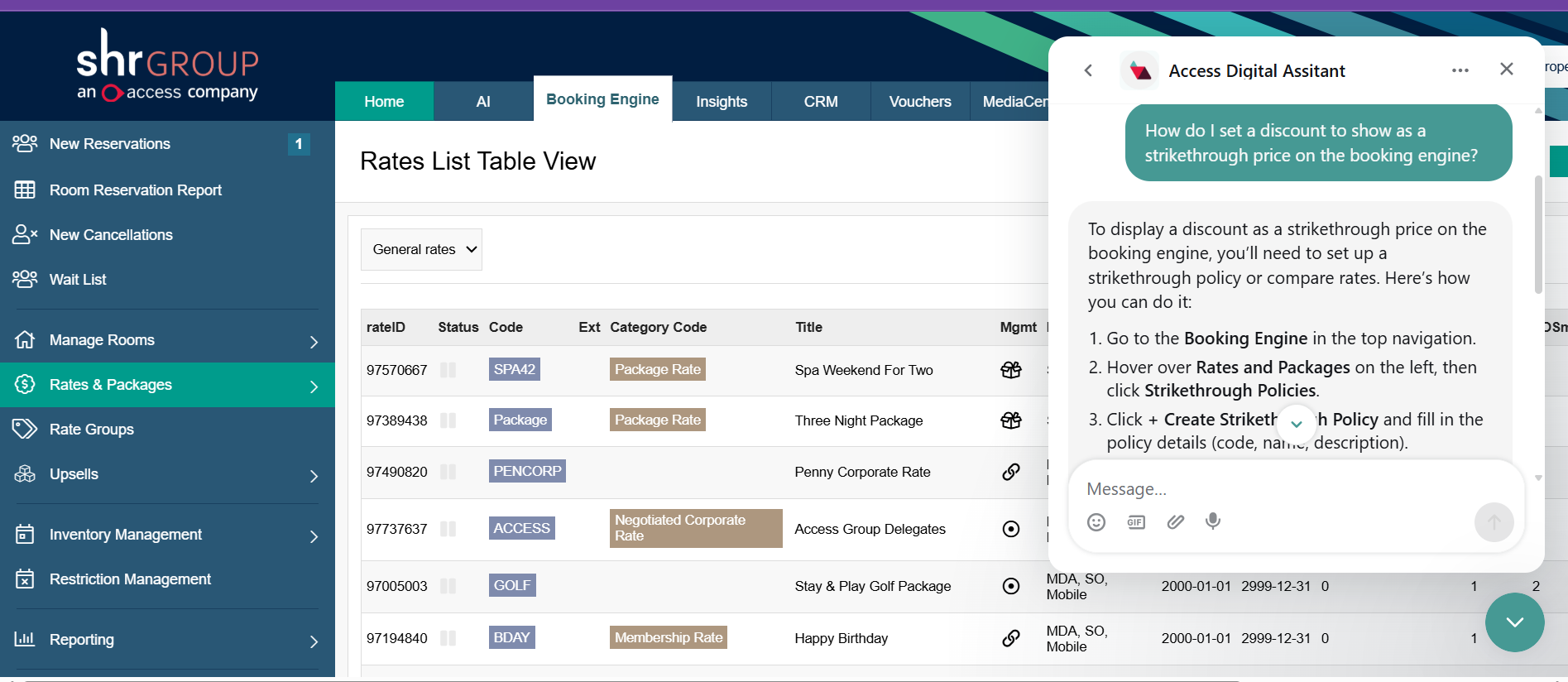1568x682 pixels.
Task: Click the emoji icon in chat message box
Action: (x=1096, y=522)
